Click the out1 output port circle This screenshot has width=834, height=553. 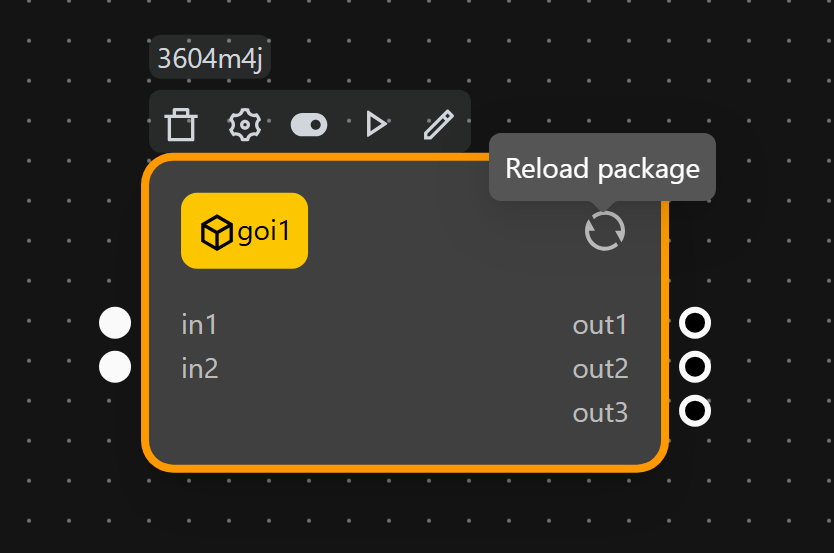695,324
